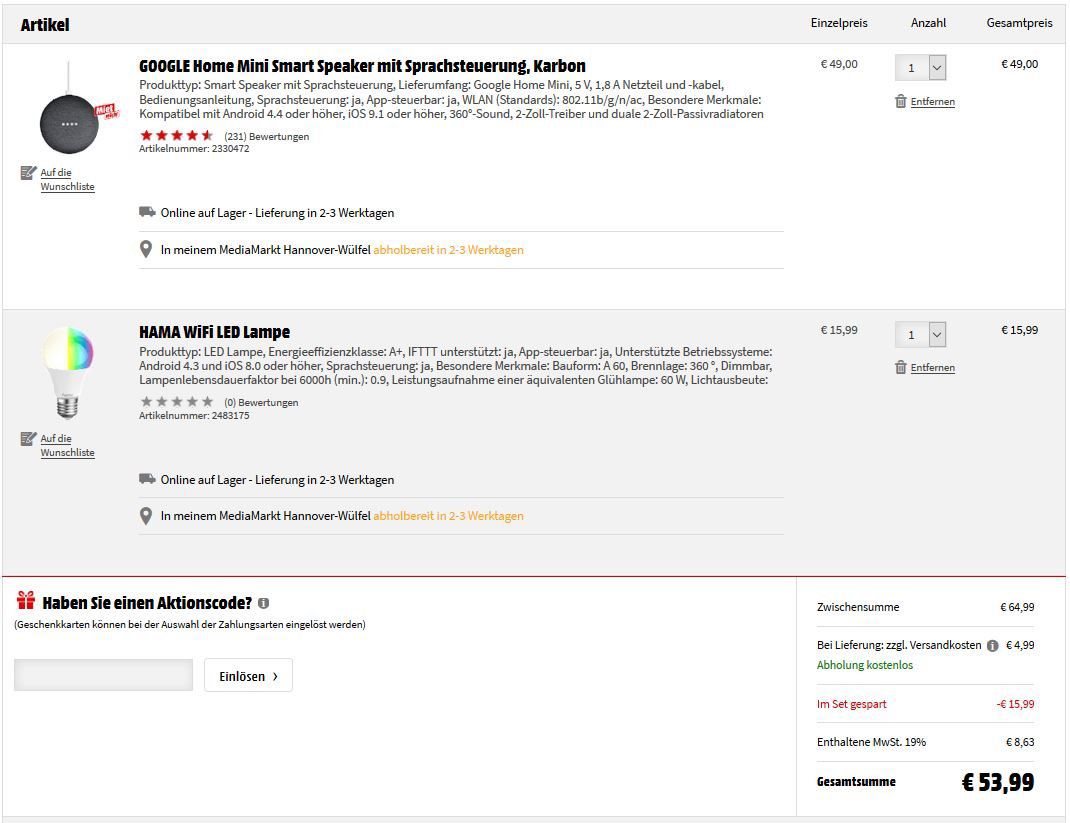Screen dimensions: 1070x823
Task: Click the delivery truck icon for Google Home Mini
Action: click(x=147, y=212)
